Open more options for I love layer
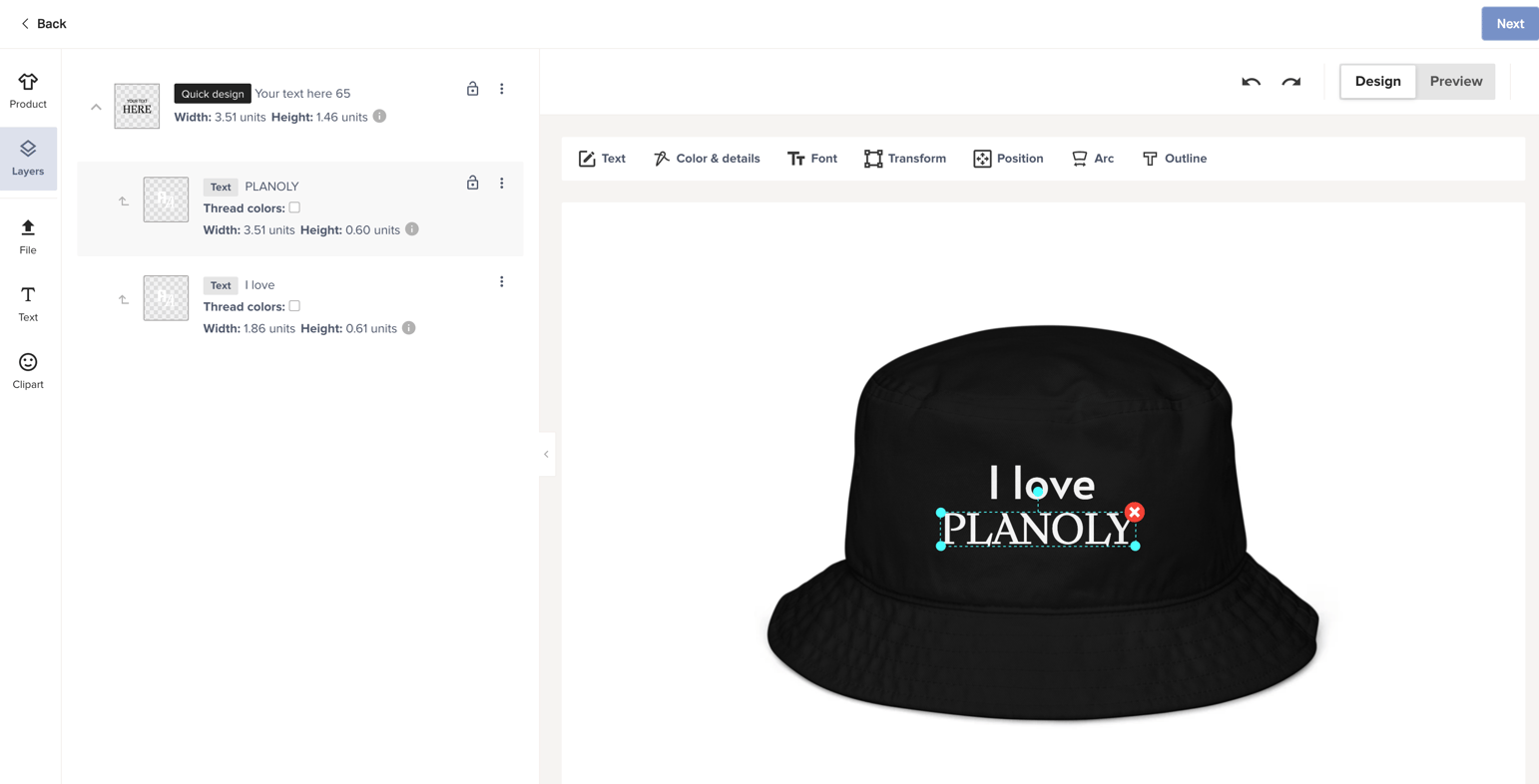 tap(502, 282)
